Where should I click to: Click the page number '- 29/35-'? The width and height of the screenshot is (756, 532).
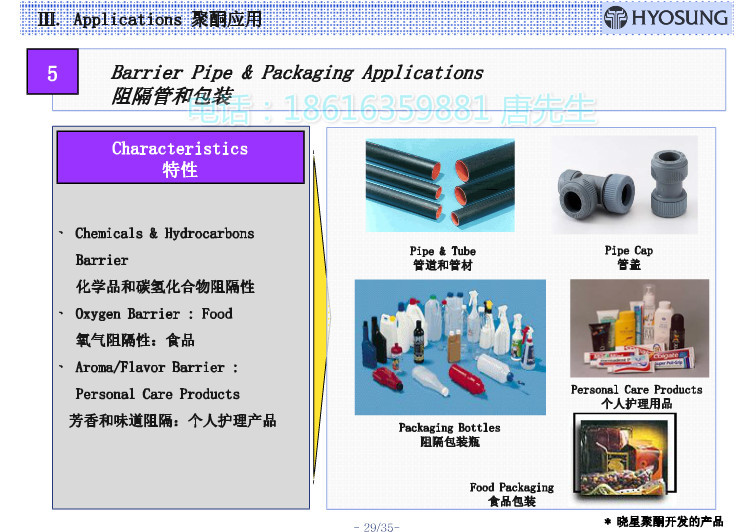click(x=377, y=527)
